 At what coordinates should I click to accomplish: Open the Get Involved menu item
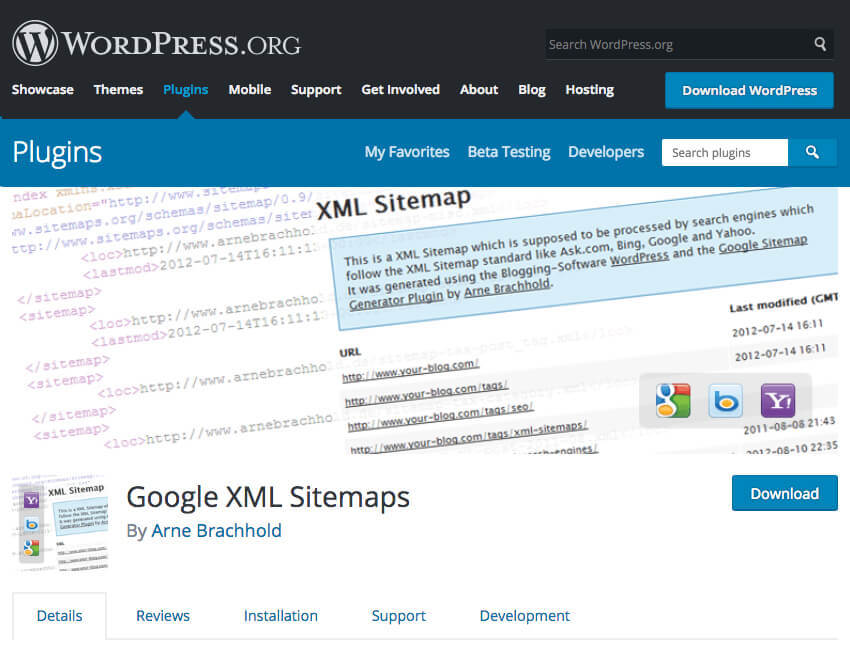click(x=401, y=89)
